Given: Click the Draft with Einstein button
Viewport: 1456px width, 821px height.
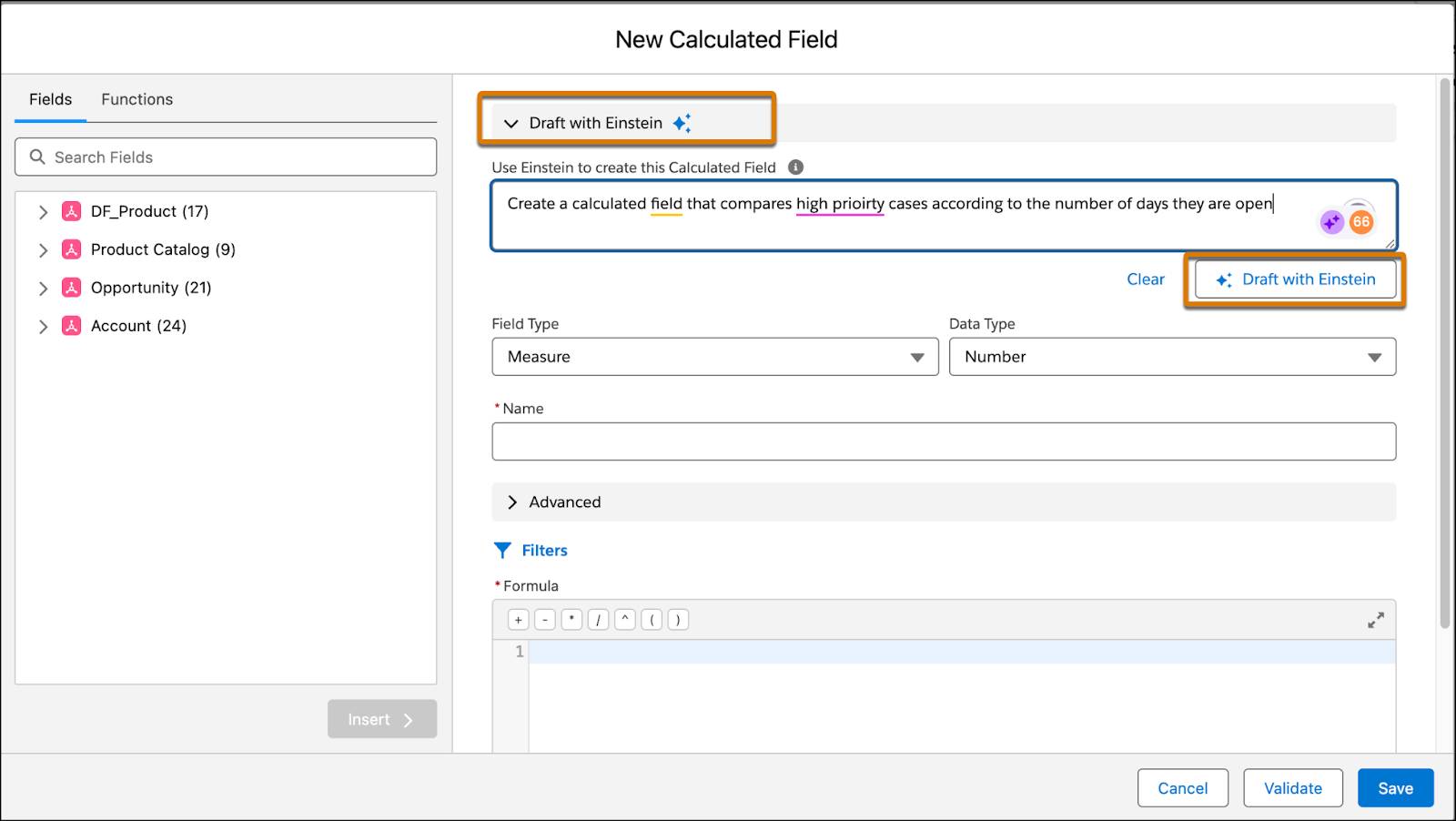Looking at the screenshot, I should click(x=1296, y=279).
